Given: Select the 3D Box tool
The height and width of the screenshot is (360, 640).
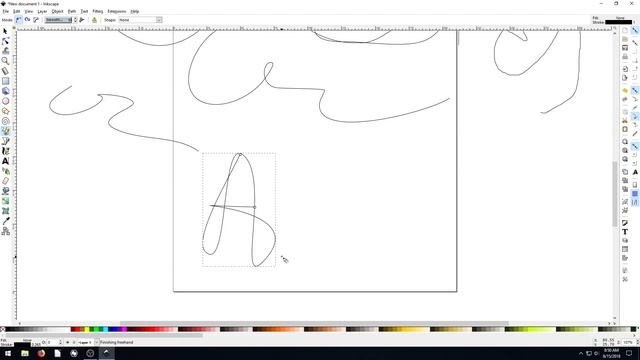Looking at the screenshot, I should click(5, 91).
